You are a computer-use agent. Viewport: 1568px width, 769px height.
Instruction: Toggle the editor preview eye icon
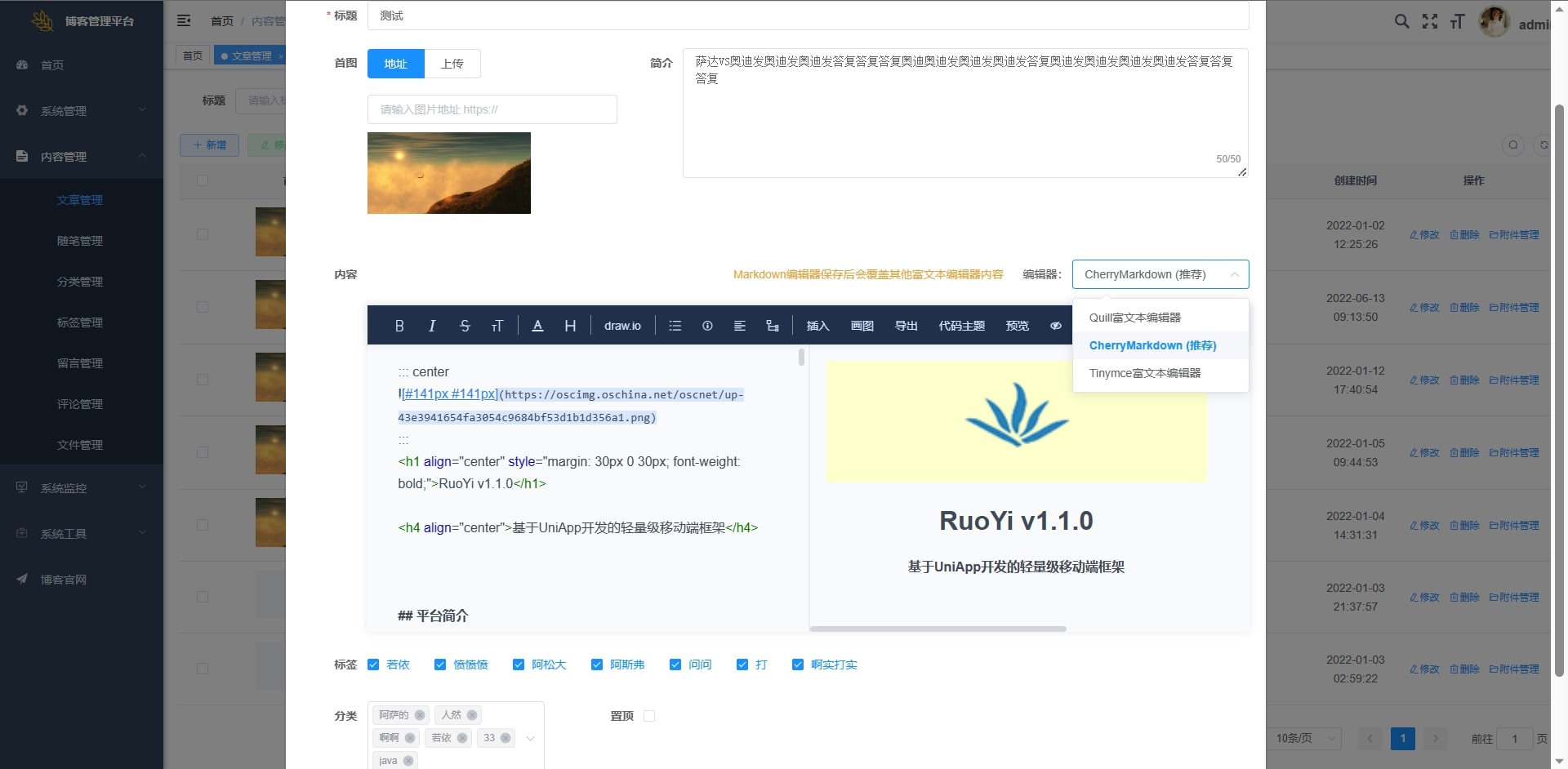pos(1055,326)
